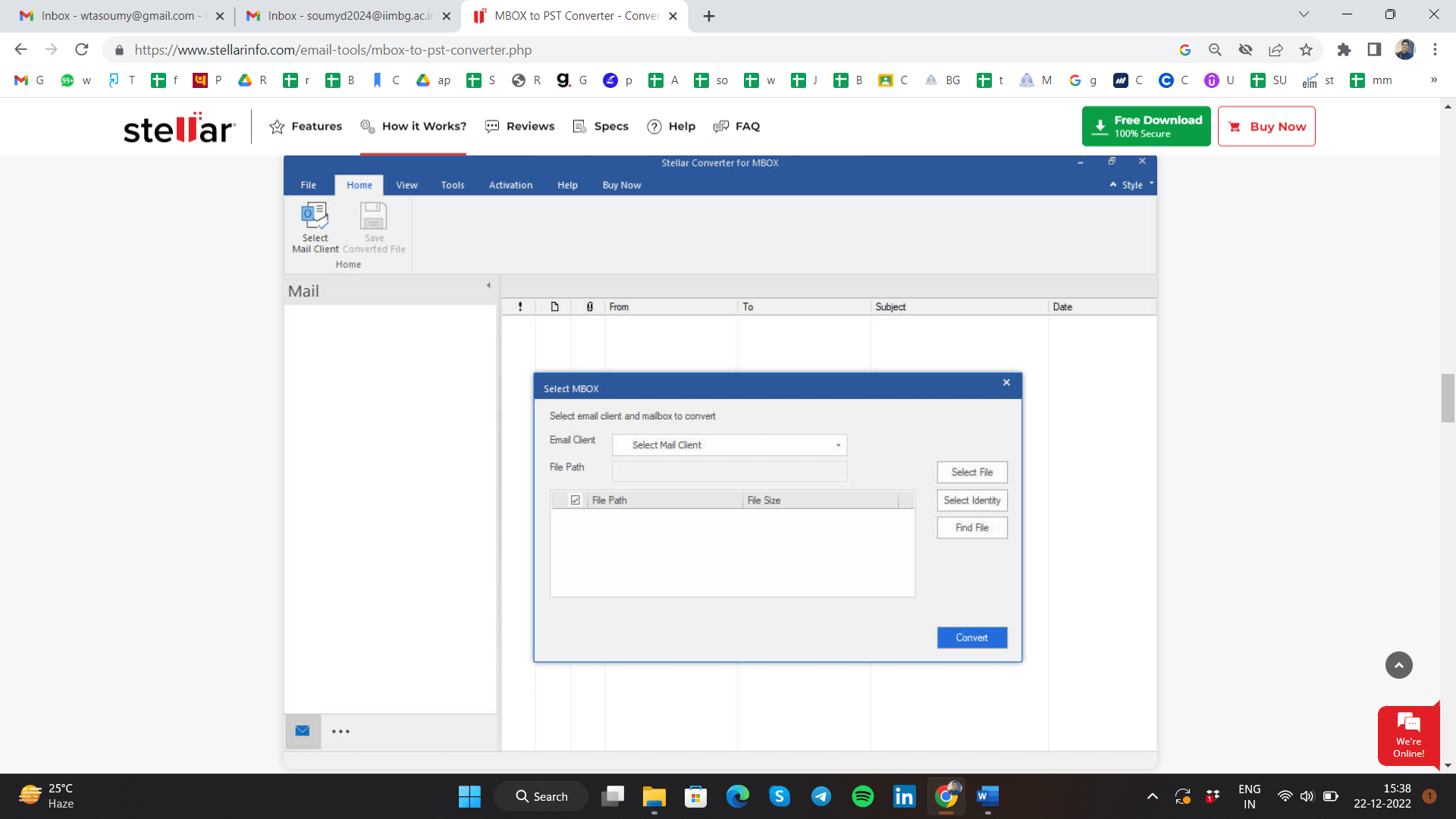Click the share page icon in address bar
Screen dimensions: 1456x819
1276,50
